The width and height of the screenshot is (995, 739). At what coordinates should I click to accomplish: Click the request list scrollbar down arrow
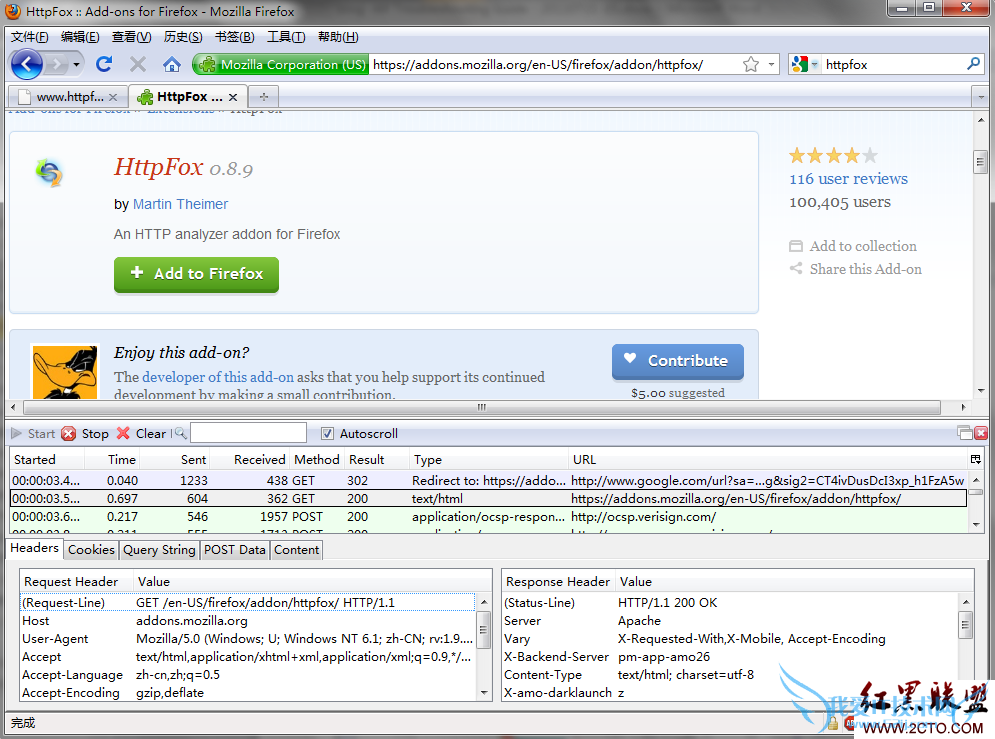click(x=976, y=525)
